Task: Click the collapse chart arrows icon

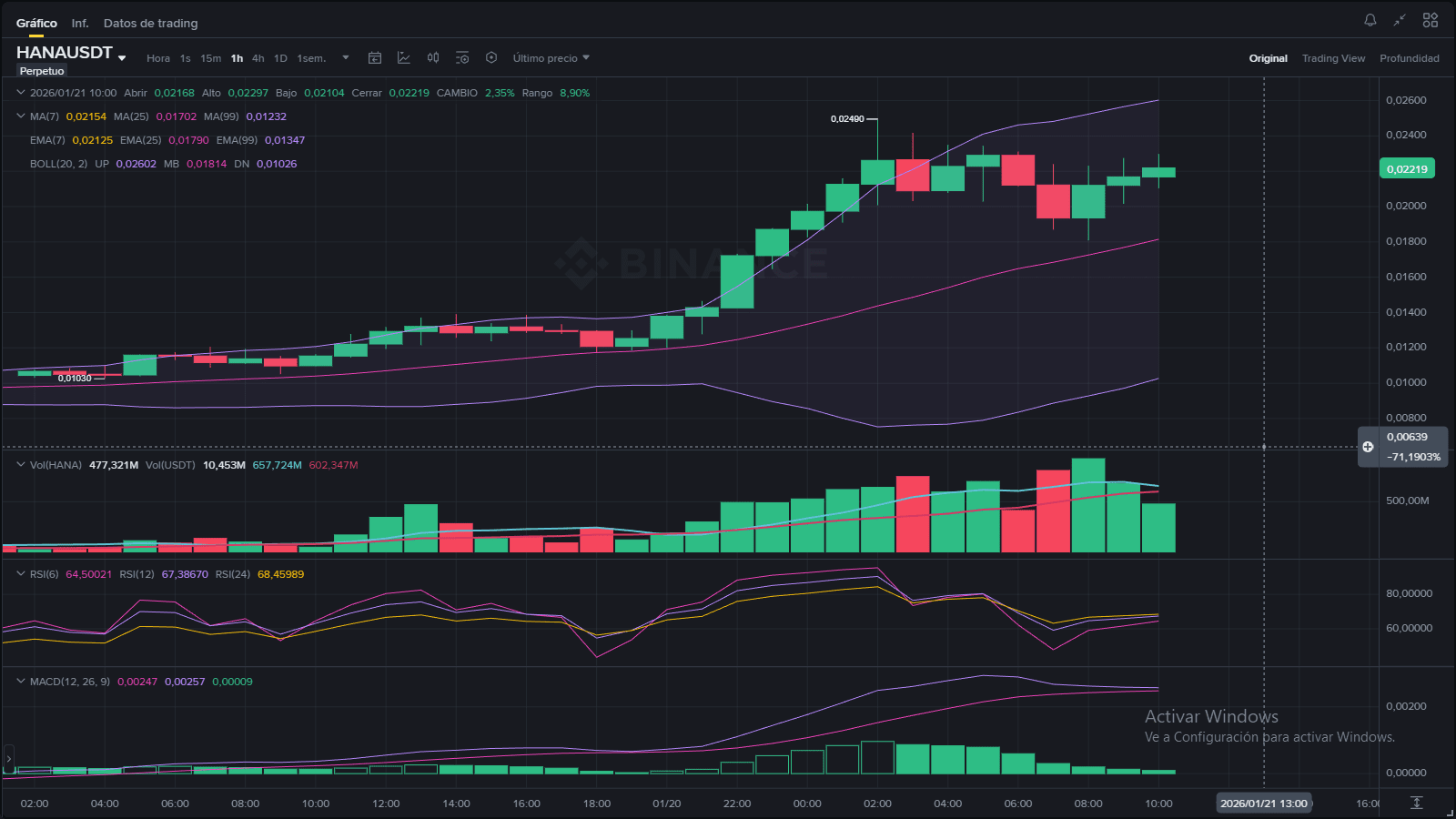Action: point(1400,20)
